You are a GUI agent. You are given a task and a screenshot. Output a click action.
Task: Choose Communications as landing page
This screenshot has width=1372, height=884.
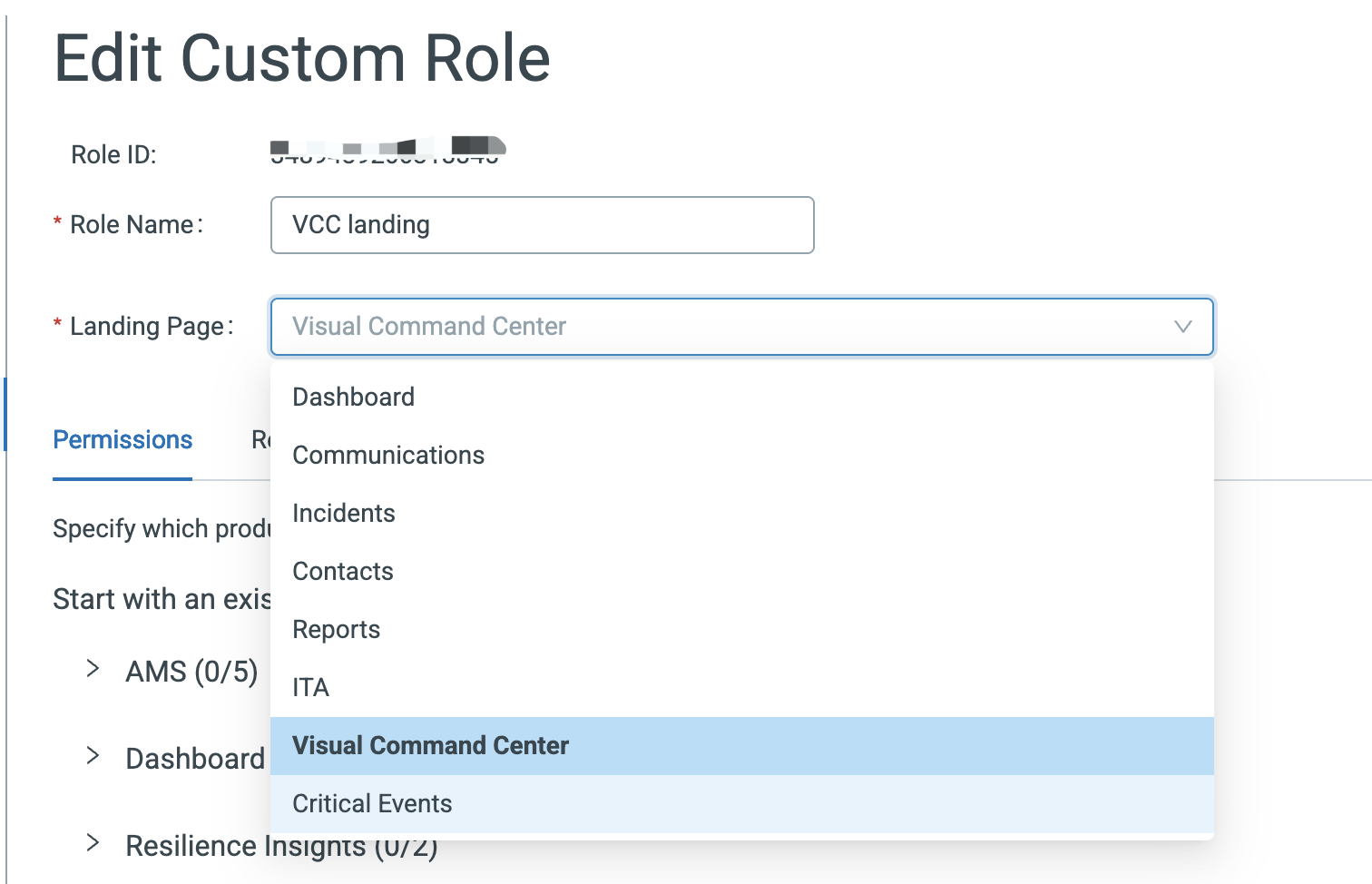(x=388, y=455)
